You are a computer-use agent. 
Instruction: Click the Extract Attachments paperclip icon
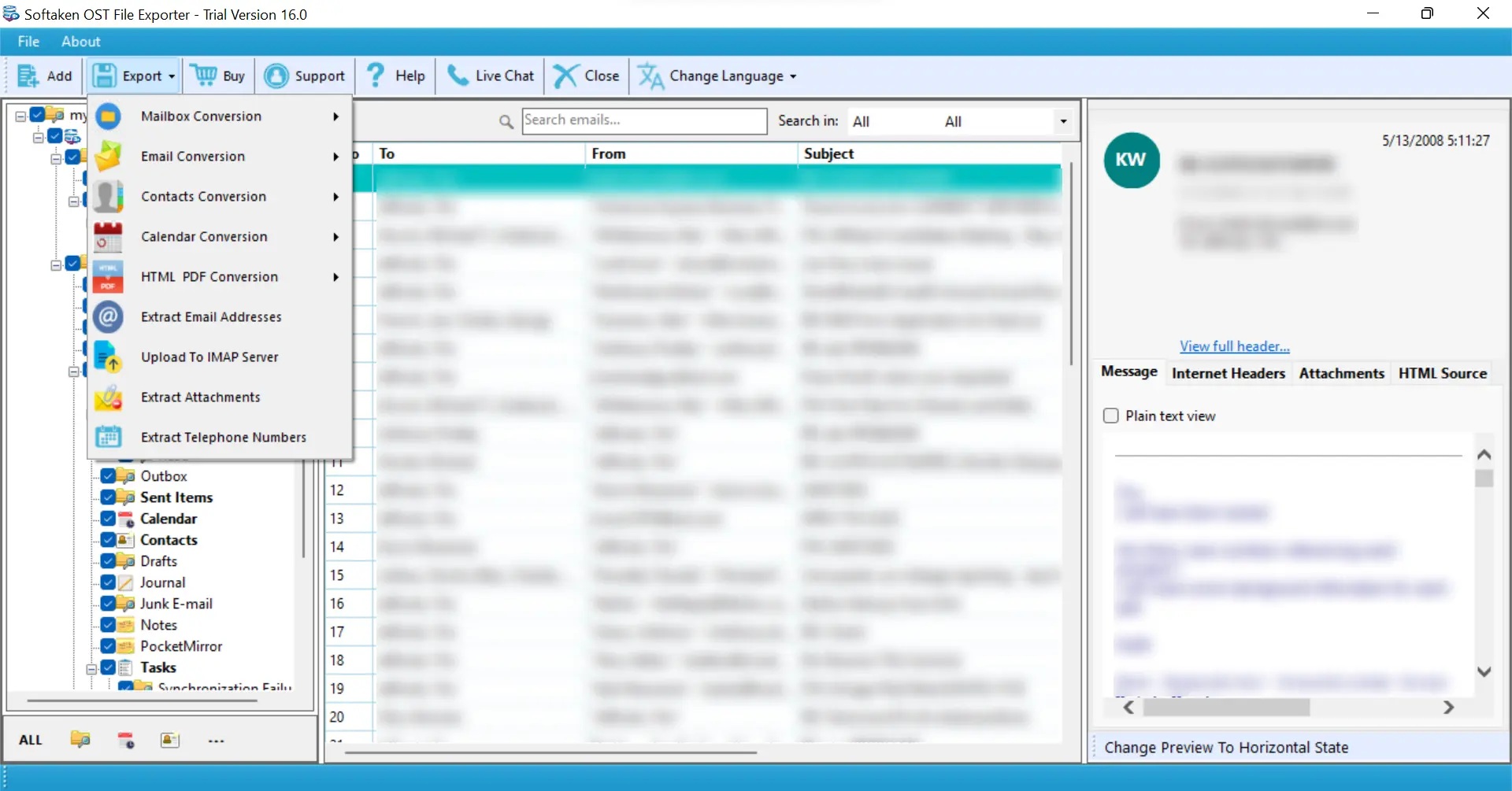(109, 397)
